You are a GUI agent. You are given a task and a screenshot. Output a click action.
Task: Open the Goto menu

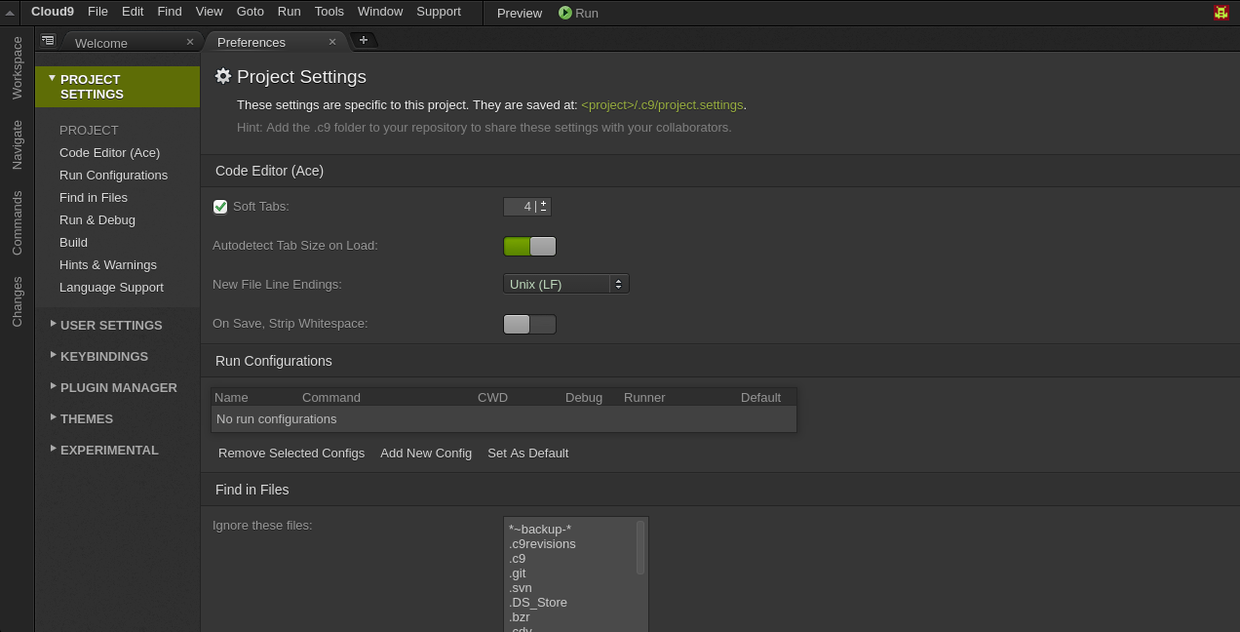[250, 12]
